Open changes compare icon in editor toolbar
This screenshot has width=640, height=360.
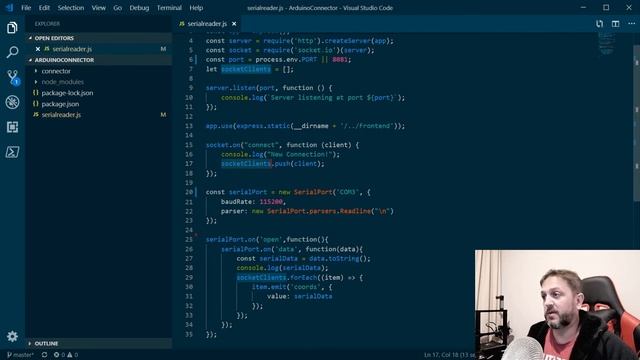pyautogui.click(x=599, y=24)
